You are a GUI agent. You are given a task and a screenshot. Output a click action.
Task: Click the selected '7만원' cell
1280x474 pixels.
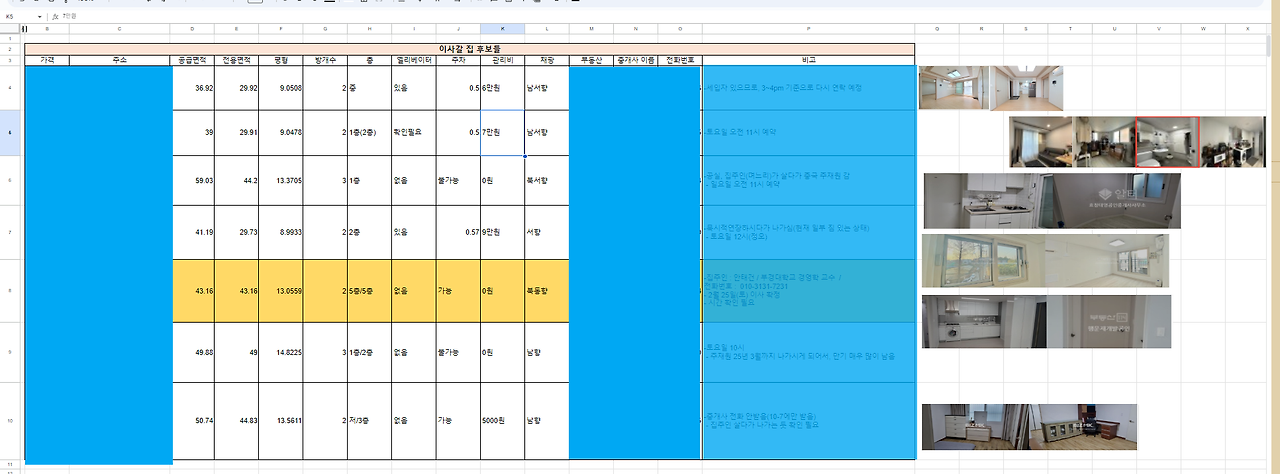502,132
